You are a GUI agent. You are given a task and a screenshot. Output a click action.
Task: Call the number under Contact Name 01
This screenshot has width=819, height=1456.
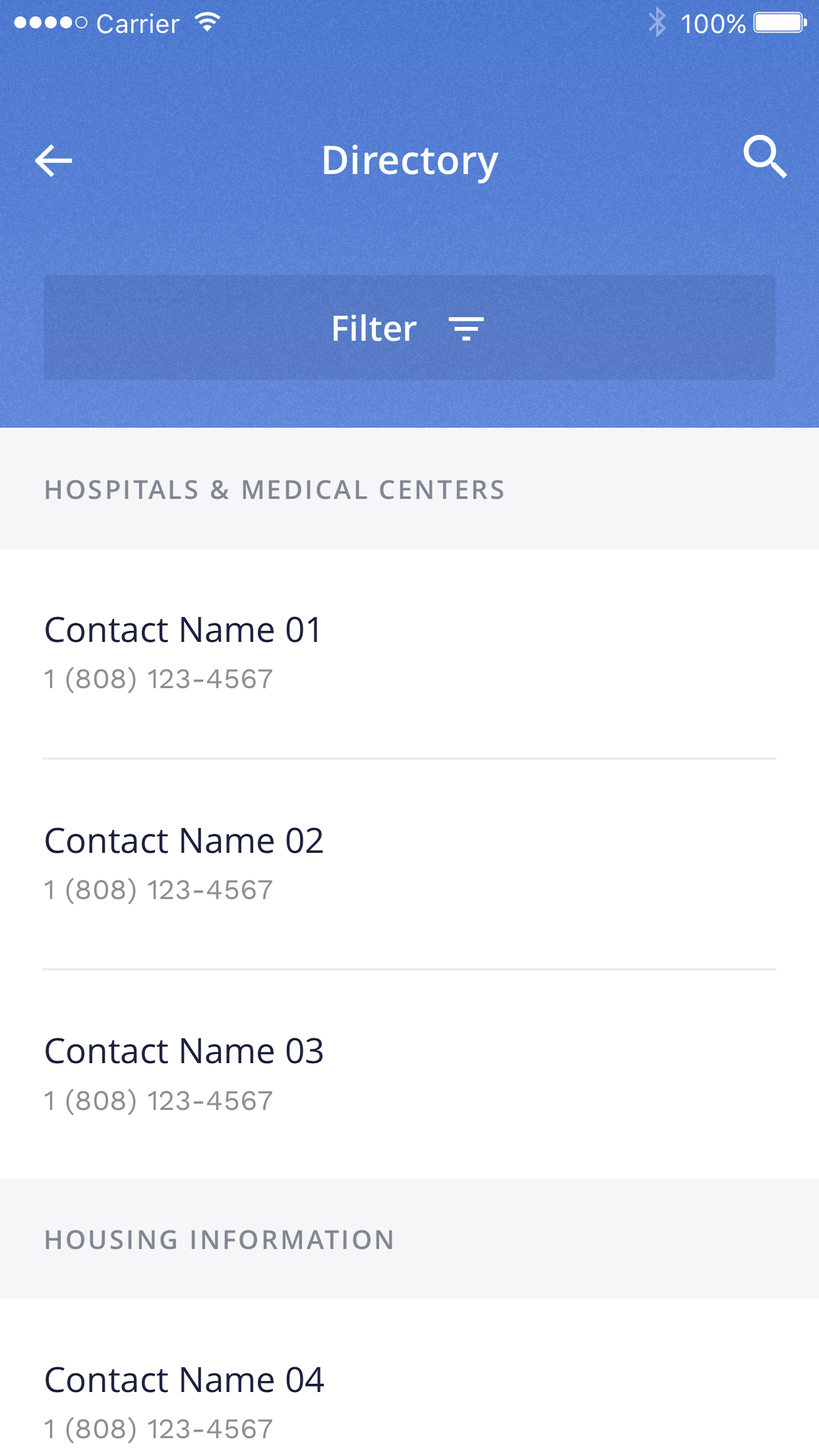[x=158, y=679]
